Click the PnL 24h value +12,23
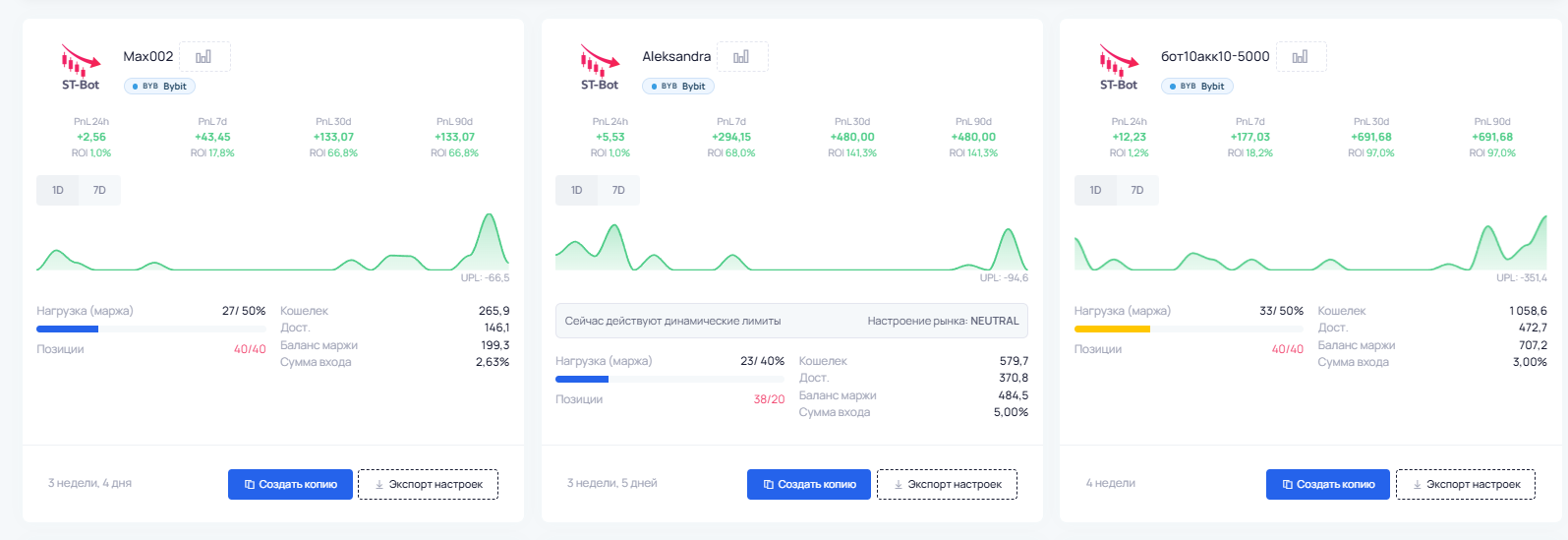This screenshot has height=540, width=1568. [x=1129, y=138]
